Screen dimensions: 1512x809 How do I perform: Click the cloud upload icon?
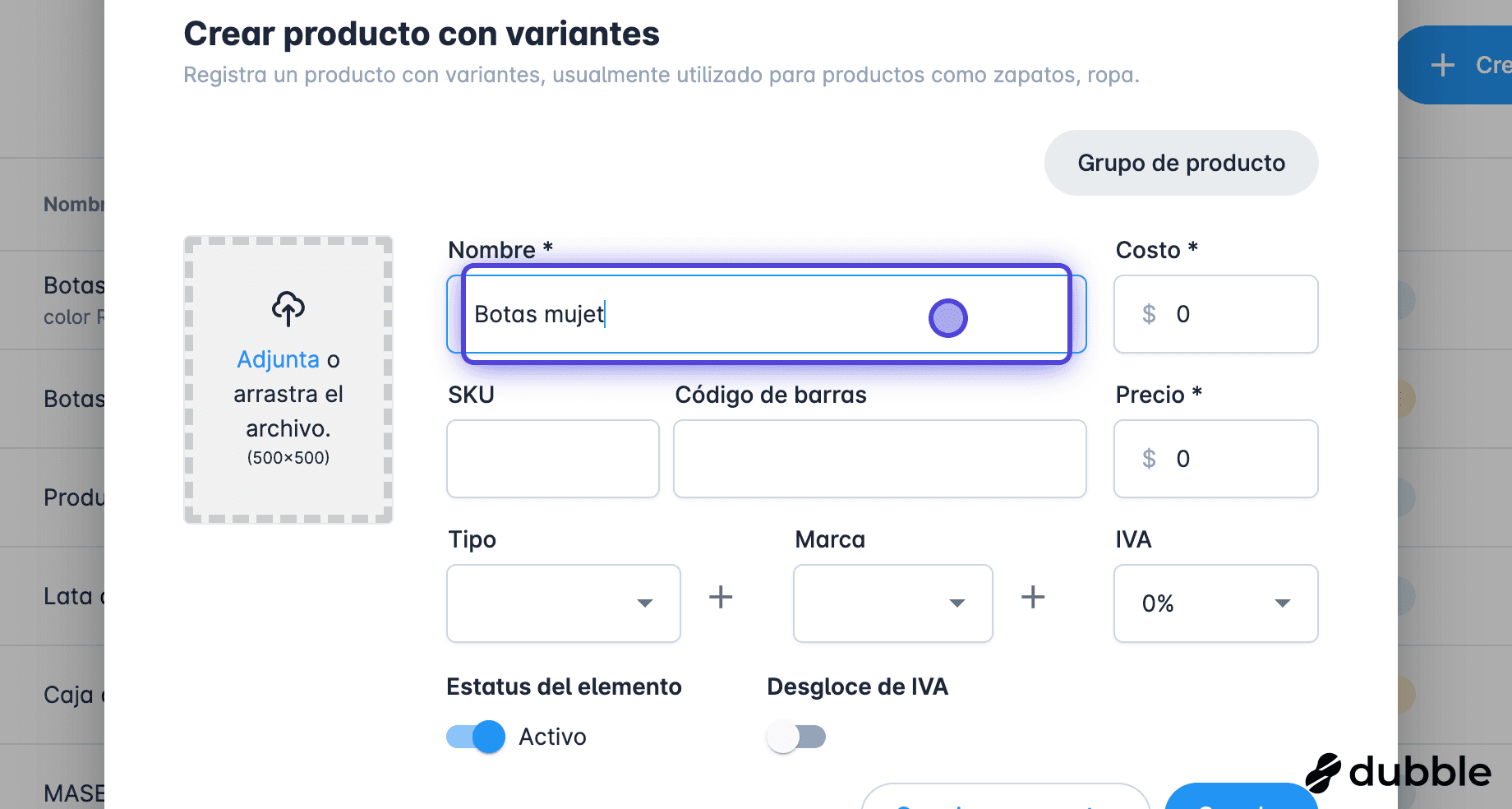click(288, 309)
